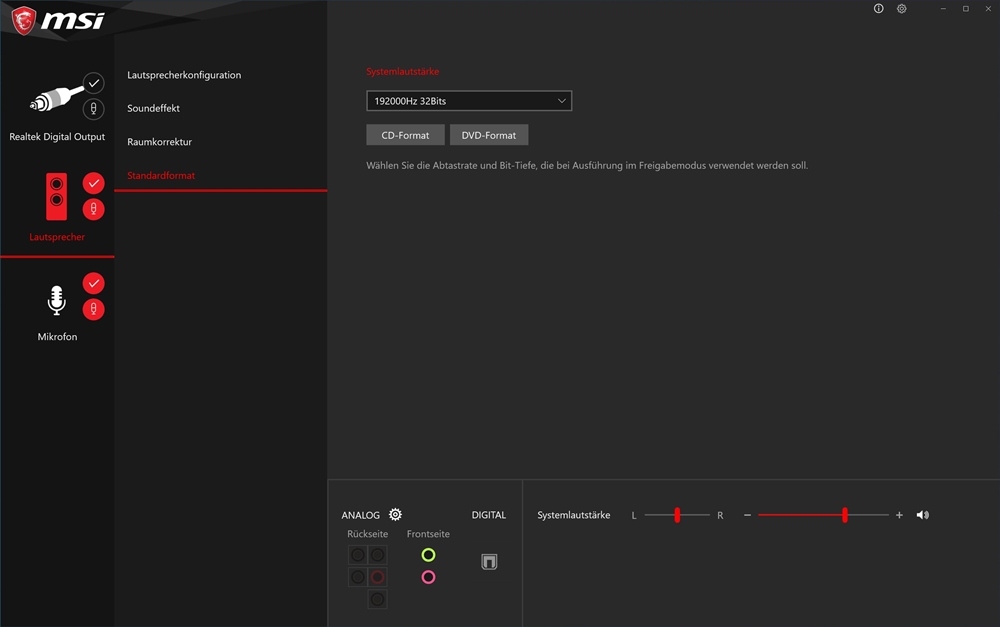This screenshot has height=627, width=1000.
Task: Click the red-ringed rear panel jack
Action: point(378,577)
